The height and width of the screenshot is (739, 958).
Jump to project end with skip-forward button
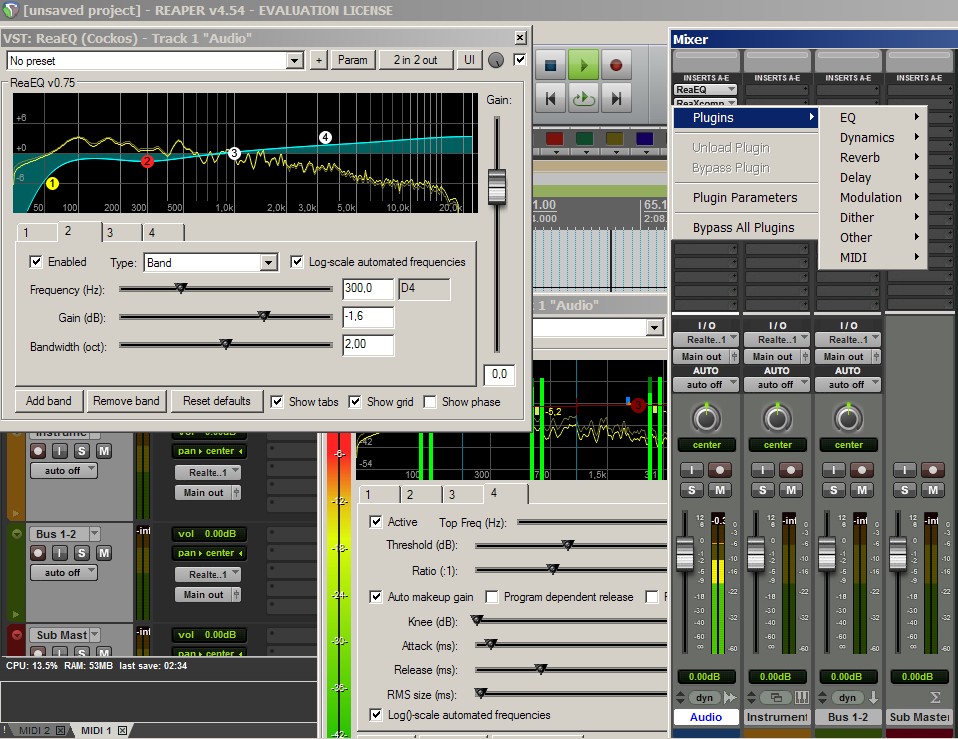click(616, 98)
